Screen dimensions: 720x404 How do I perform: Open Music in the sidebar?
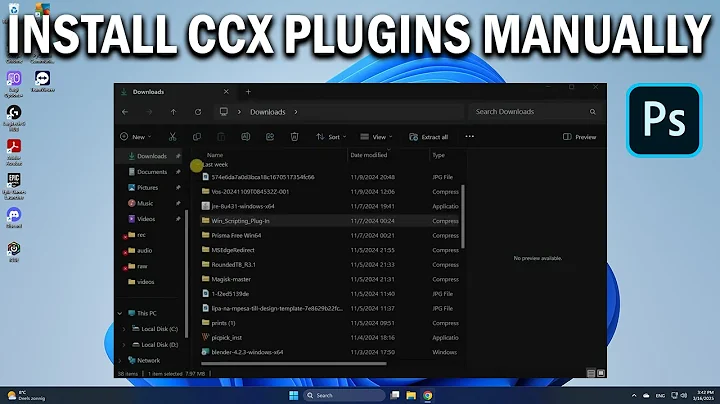141,203
